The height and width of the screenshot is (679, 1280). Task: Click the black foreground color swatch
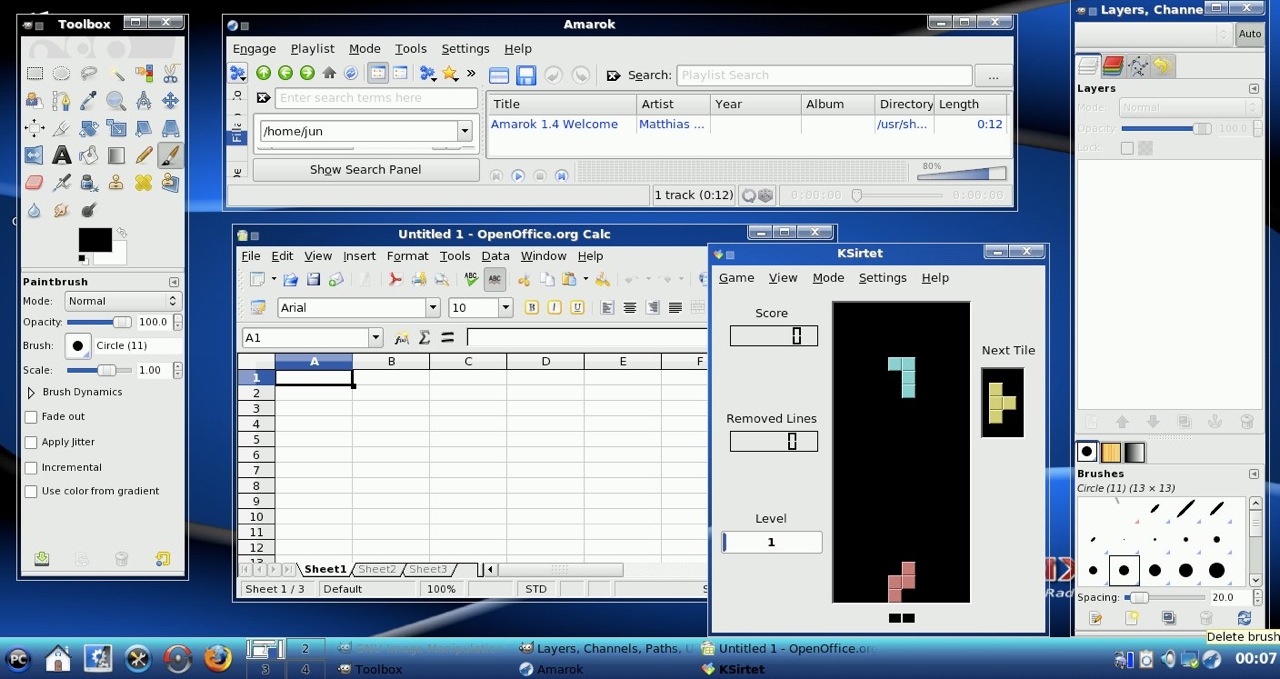95,240
